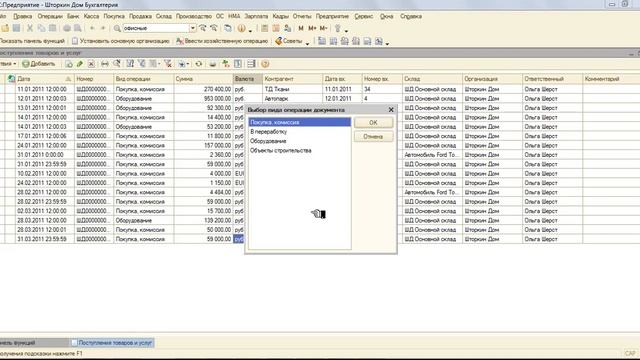Open the Склад menu
Viewport: 640px width, 360px height.
164,16
